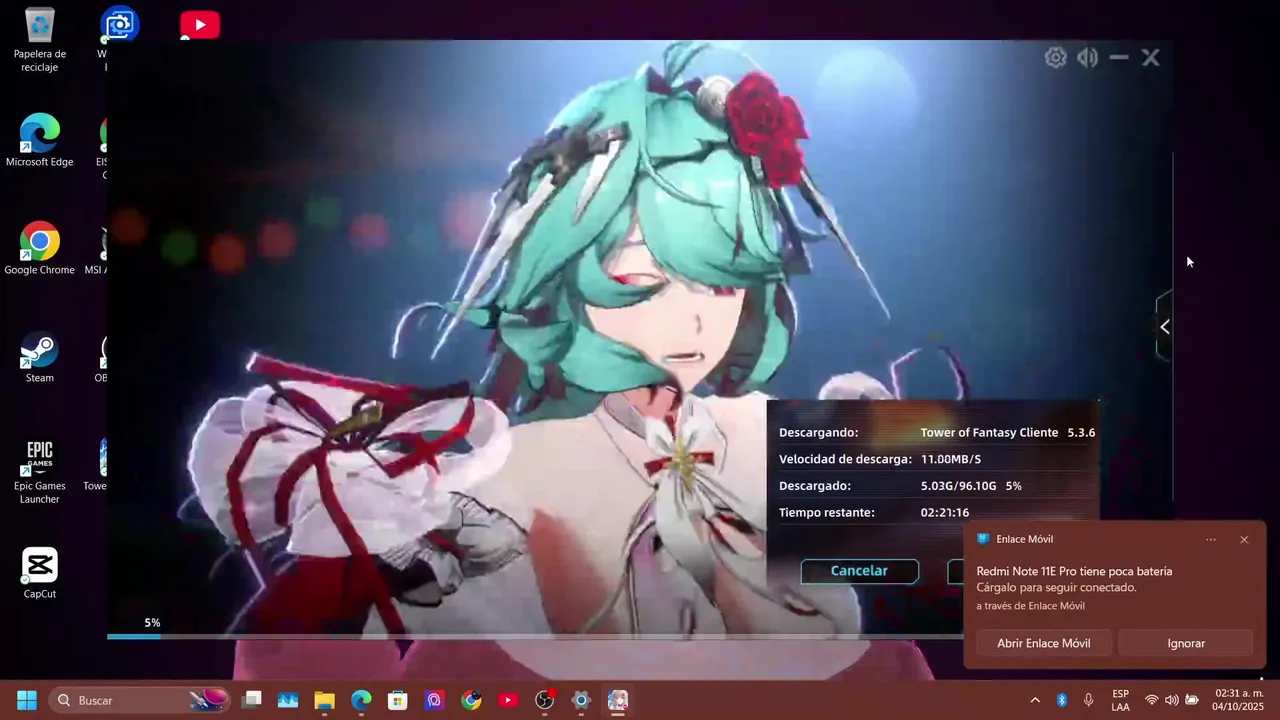Image resolution: width=1280 pixels, height=720 pixels.
Task: Open the YouTube desktop shortcut
Action: click(200, 26)
